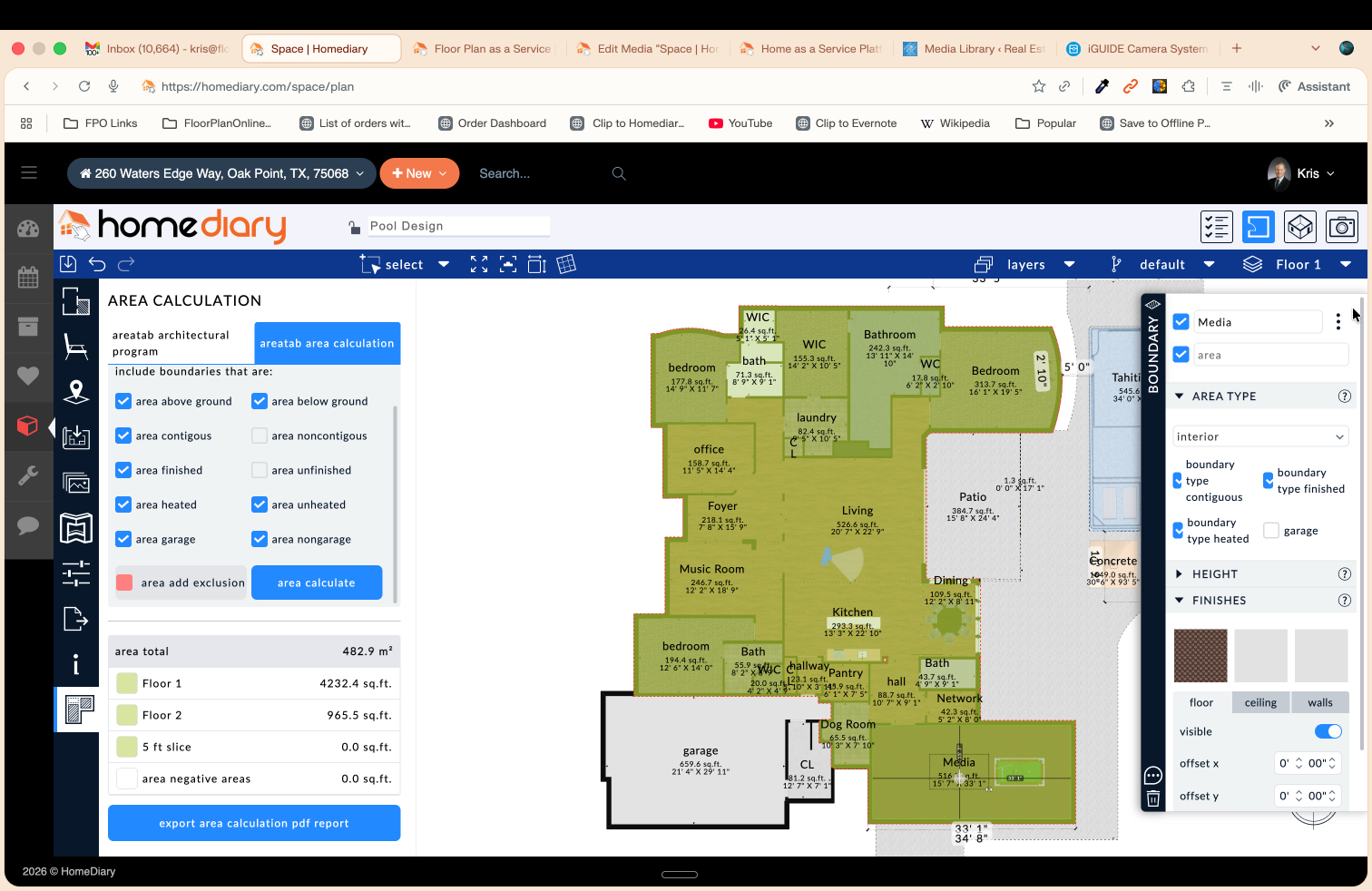Select the furniture chair tool in sidebar
Image resolution: width=1372 pixels, height=891 pixels.
point(76,347)
